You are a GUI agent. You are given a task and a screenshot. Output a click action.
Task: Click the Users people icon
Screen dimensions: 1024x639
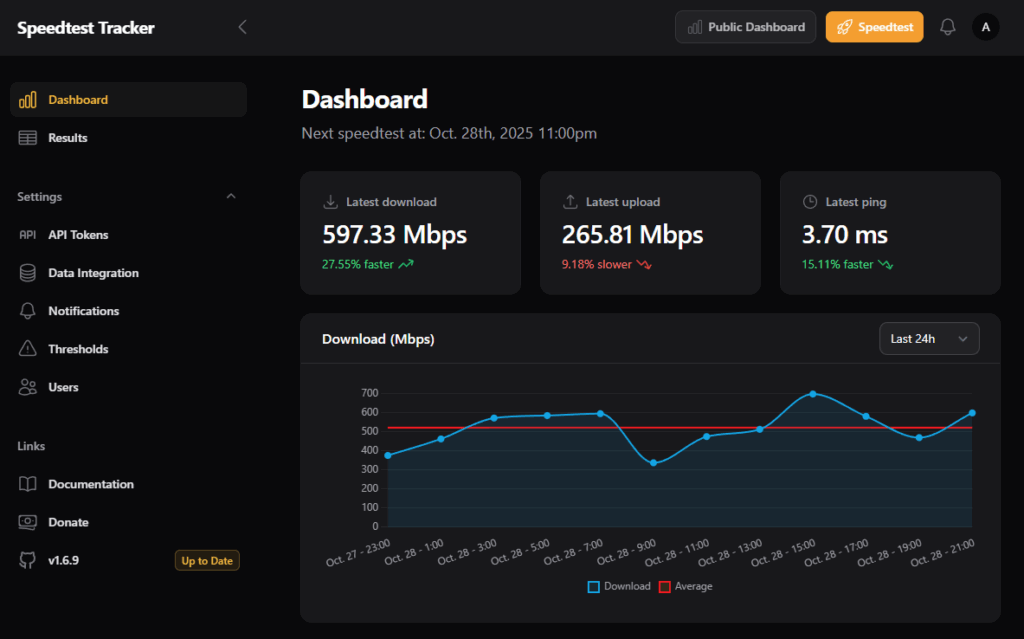[28, 387]
